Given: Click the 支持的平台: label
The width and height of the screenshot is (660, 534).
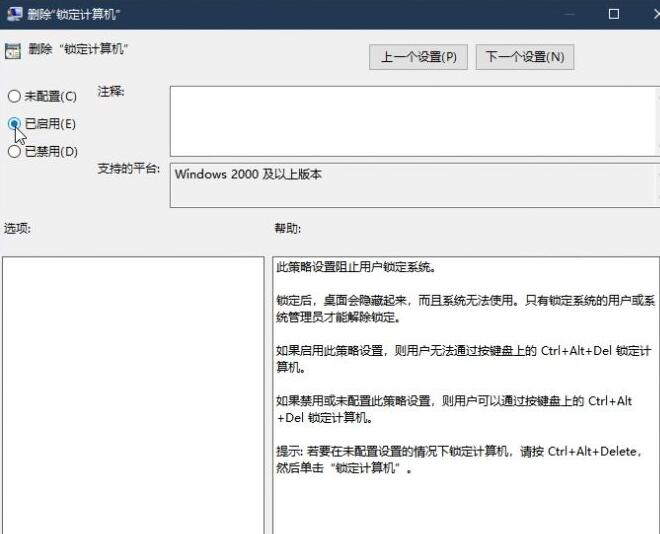Looking at the screenshot, I should [x=128, y=169].
